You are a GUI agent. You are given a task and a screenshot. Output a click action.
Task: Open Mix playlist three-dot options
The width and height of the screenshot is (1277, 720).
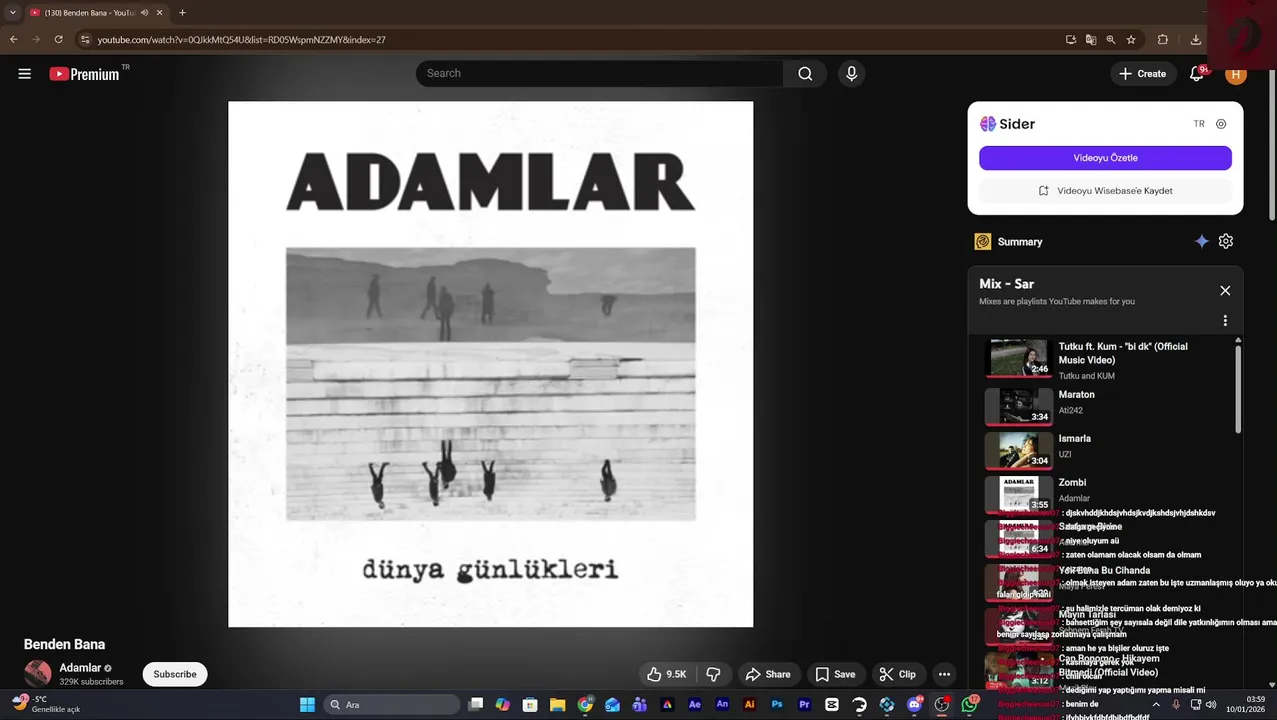point(1225,321)
